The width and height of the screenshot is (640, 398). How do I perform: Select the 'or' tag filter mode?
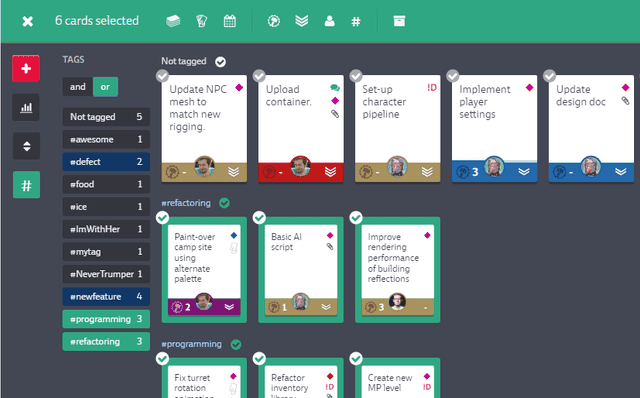[105, 87]
